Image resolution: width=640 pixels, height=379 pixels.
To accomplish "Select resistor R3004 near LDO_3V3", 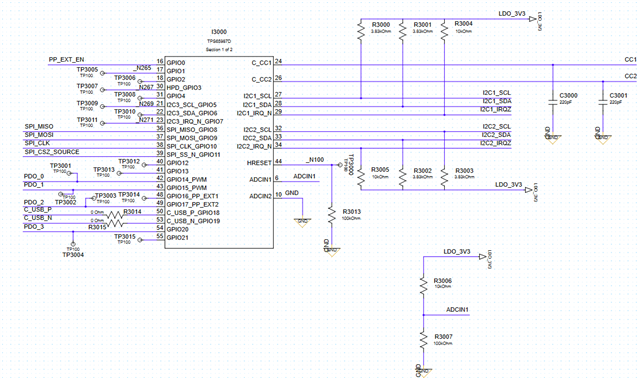I will tap(444, 31).
